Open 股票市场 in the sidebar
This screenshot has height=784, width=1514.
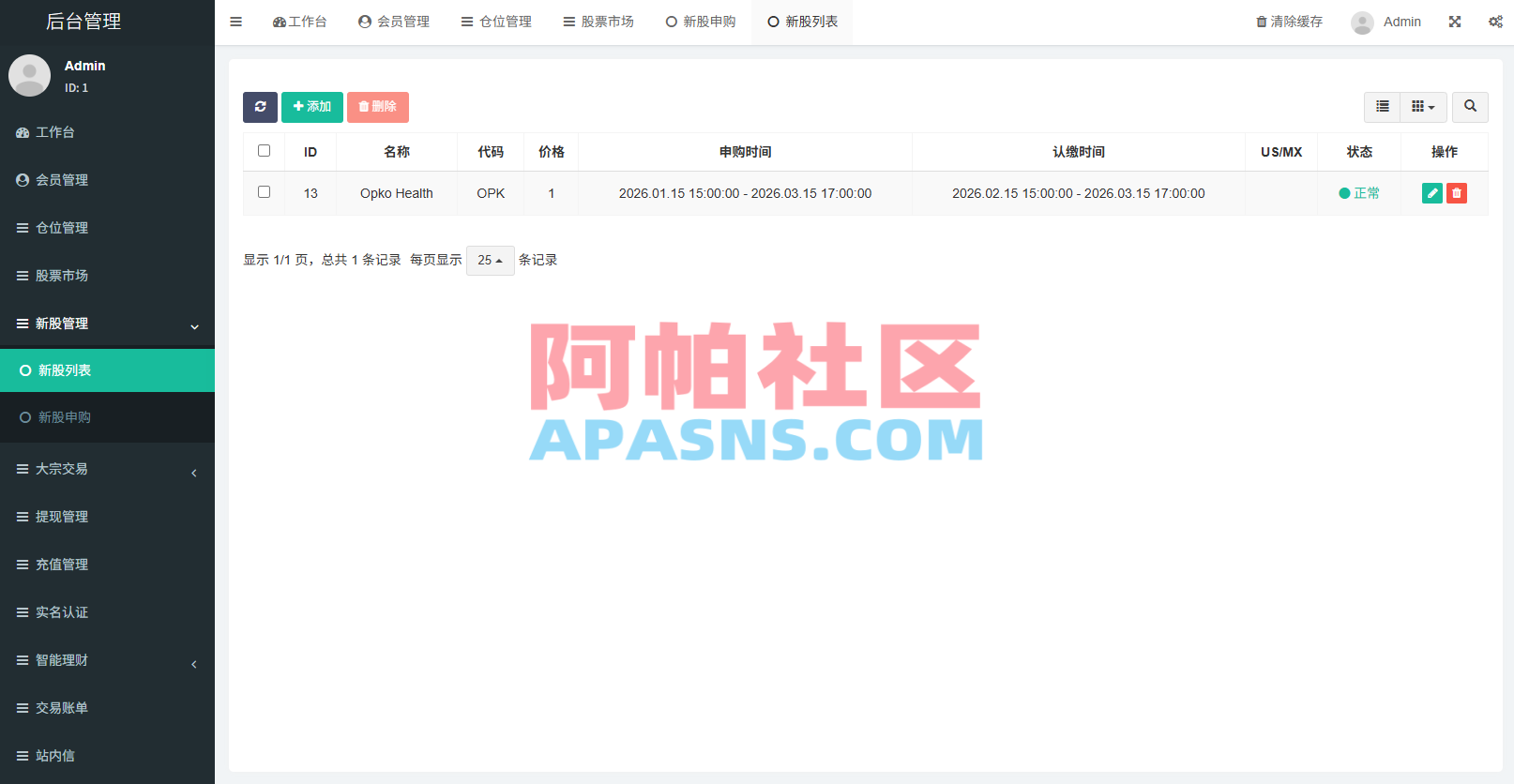tap(107, 276)
